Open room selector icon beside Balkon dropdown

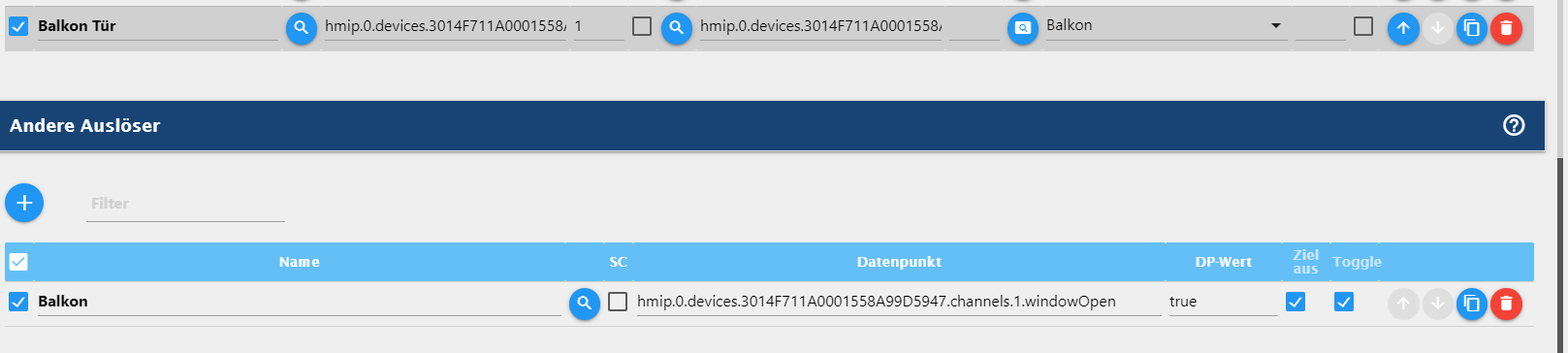click(1023, 28)
